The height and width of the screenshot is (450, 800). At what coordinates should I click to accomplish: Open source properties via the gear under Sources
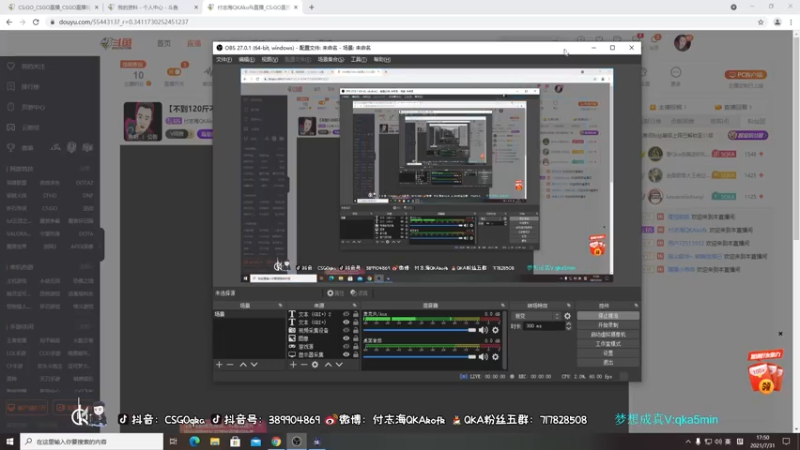[x=315, y=365]
